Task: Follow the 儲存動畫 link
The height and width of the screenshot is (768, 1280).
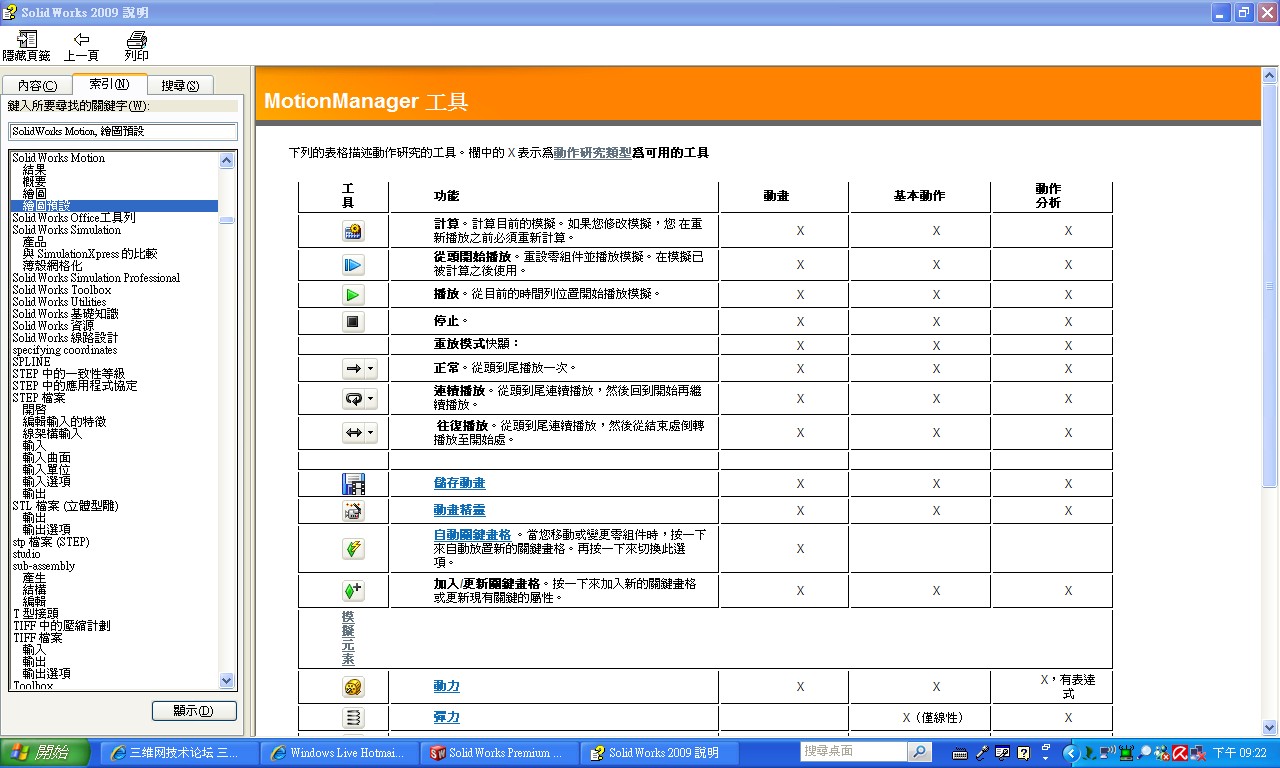Action: tap(459, 483)
